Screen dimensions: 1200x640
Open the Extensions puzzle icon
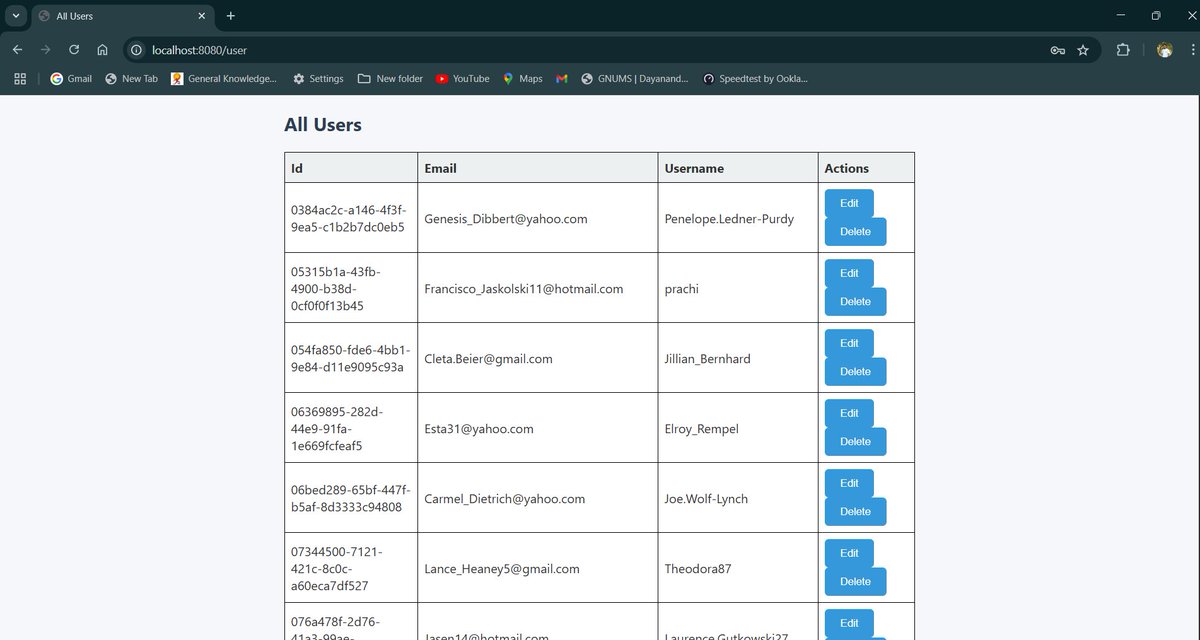(1123, 50)
